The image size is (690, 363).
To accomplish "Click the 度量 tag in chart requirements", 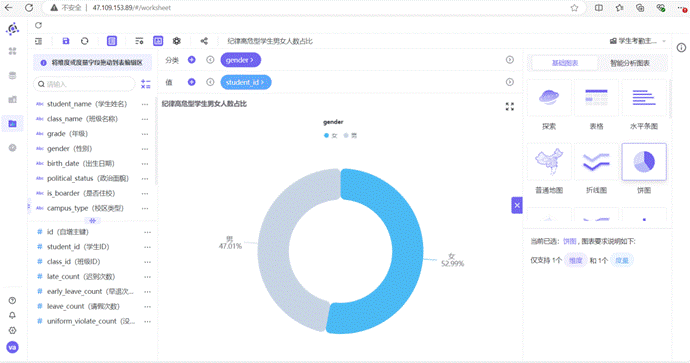I will [622, 260].
